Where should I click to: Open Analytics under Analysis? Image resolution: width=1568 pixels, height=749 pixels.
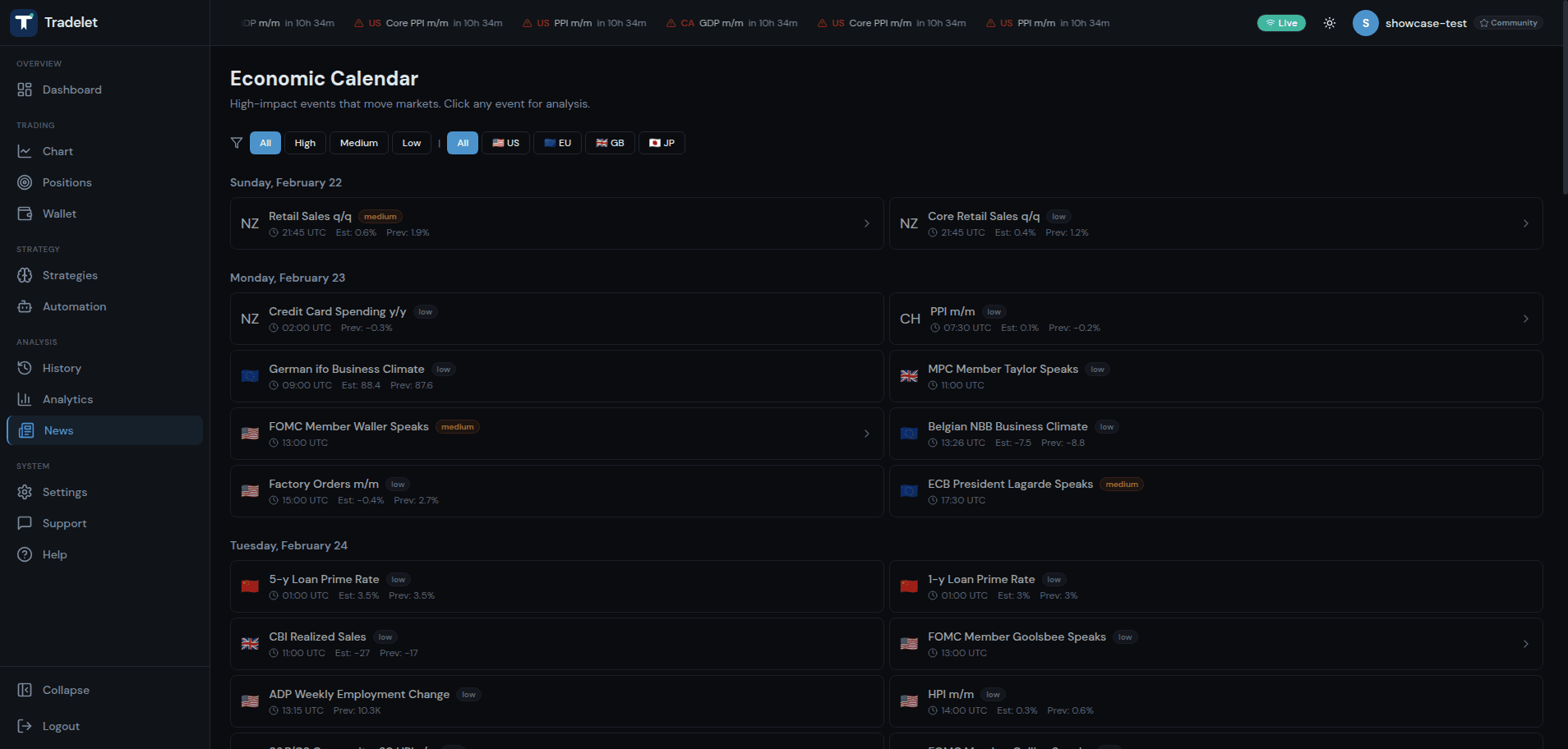point(67,399)
